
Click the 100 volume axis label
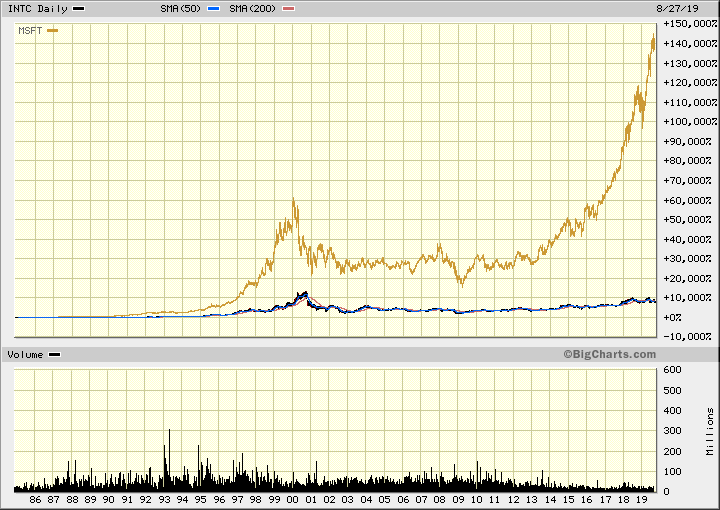tap(672, 471)
